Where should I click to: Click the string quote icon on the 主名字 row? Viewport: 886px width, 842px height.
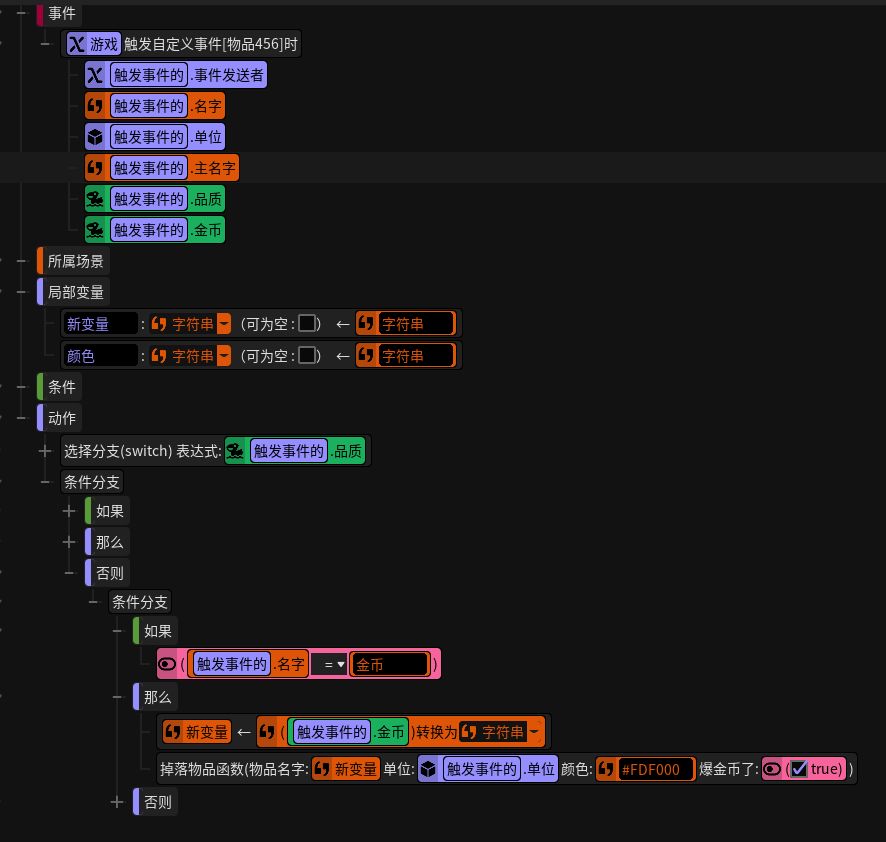[x=95, y=168]
